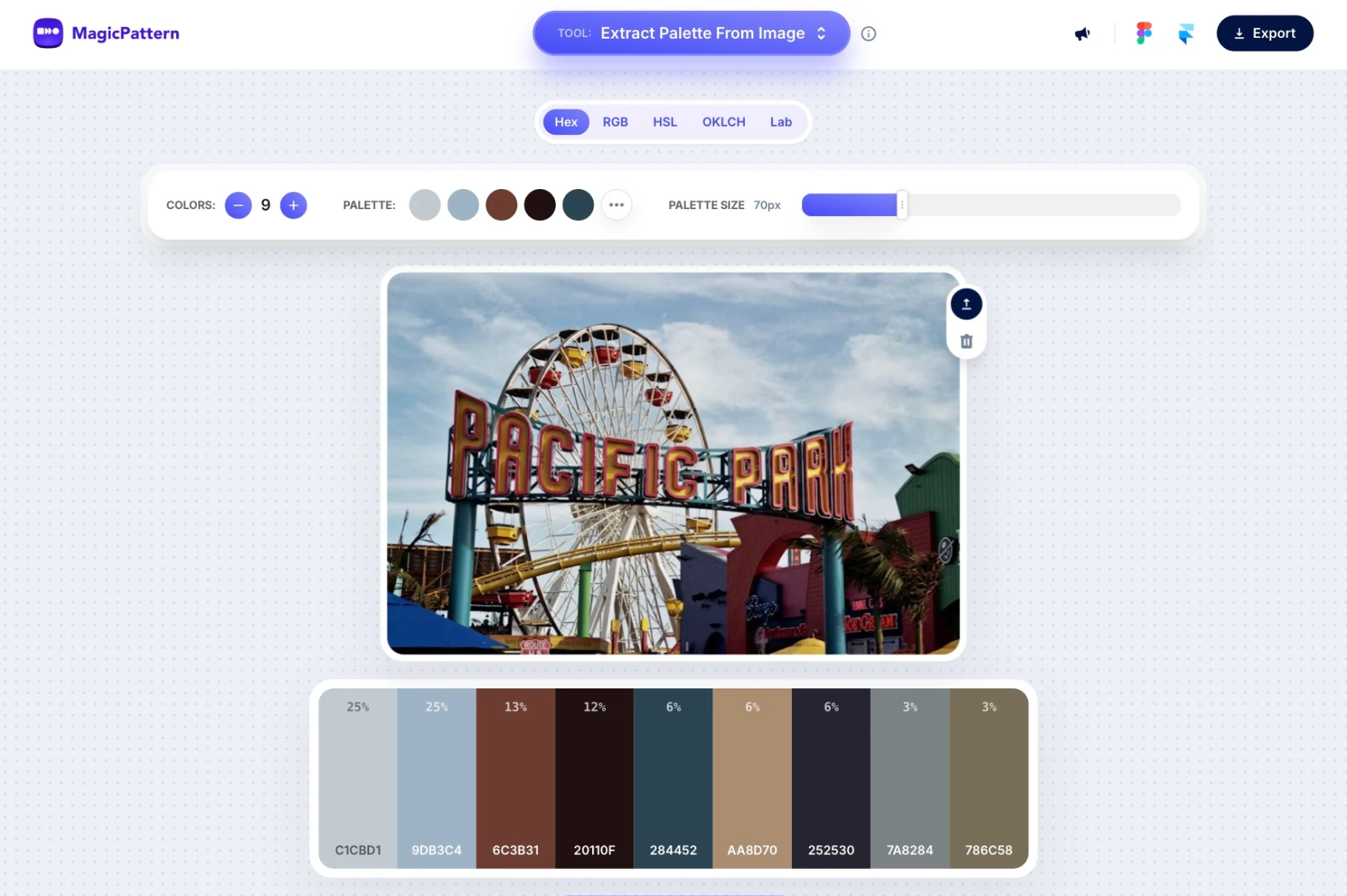Screen dimensions: 1347x896
Task: Click the Pacific Park uploaded image
Action: pyautogui.click(x=673, y=463)
